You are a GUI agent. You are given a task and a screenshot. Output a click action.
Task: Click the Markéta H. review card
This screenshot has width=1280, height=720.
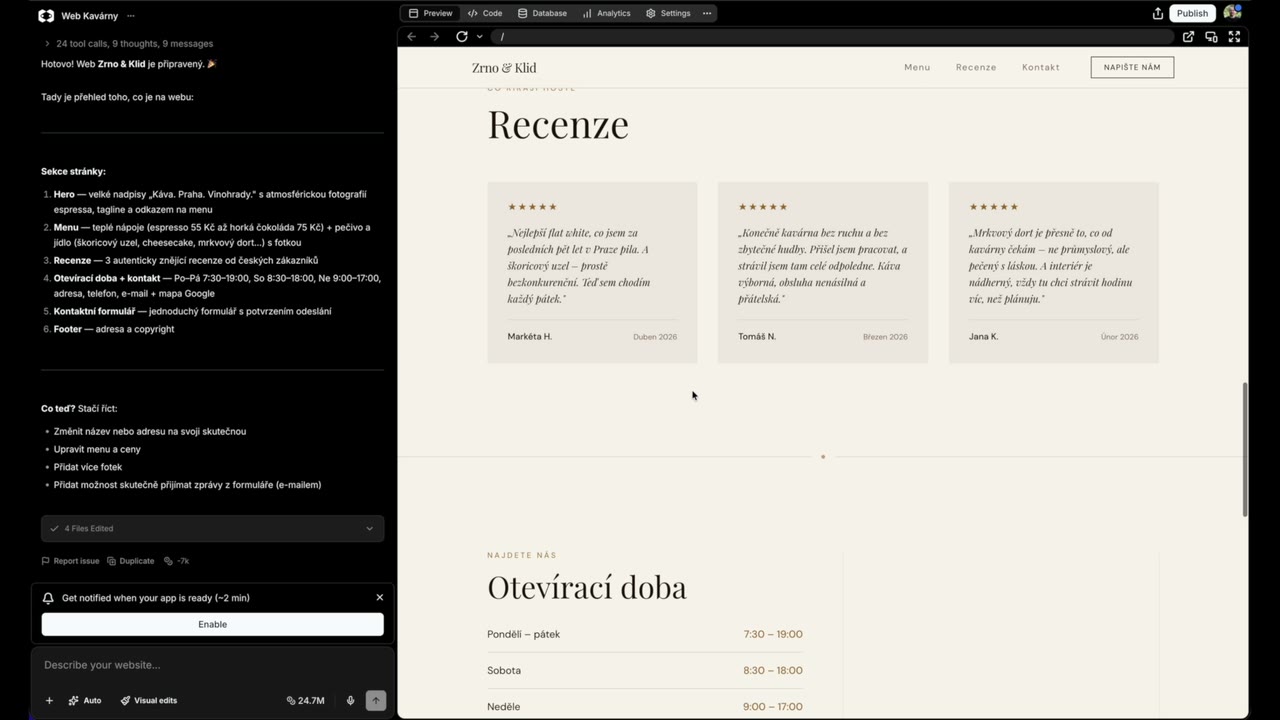point(592,272)
